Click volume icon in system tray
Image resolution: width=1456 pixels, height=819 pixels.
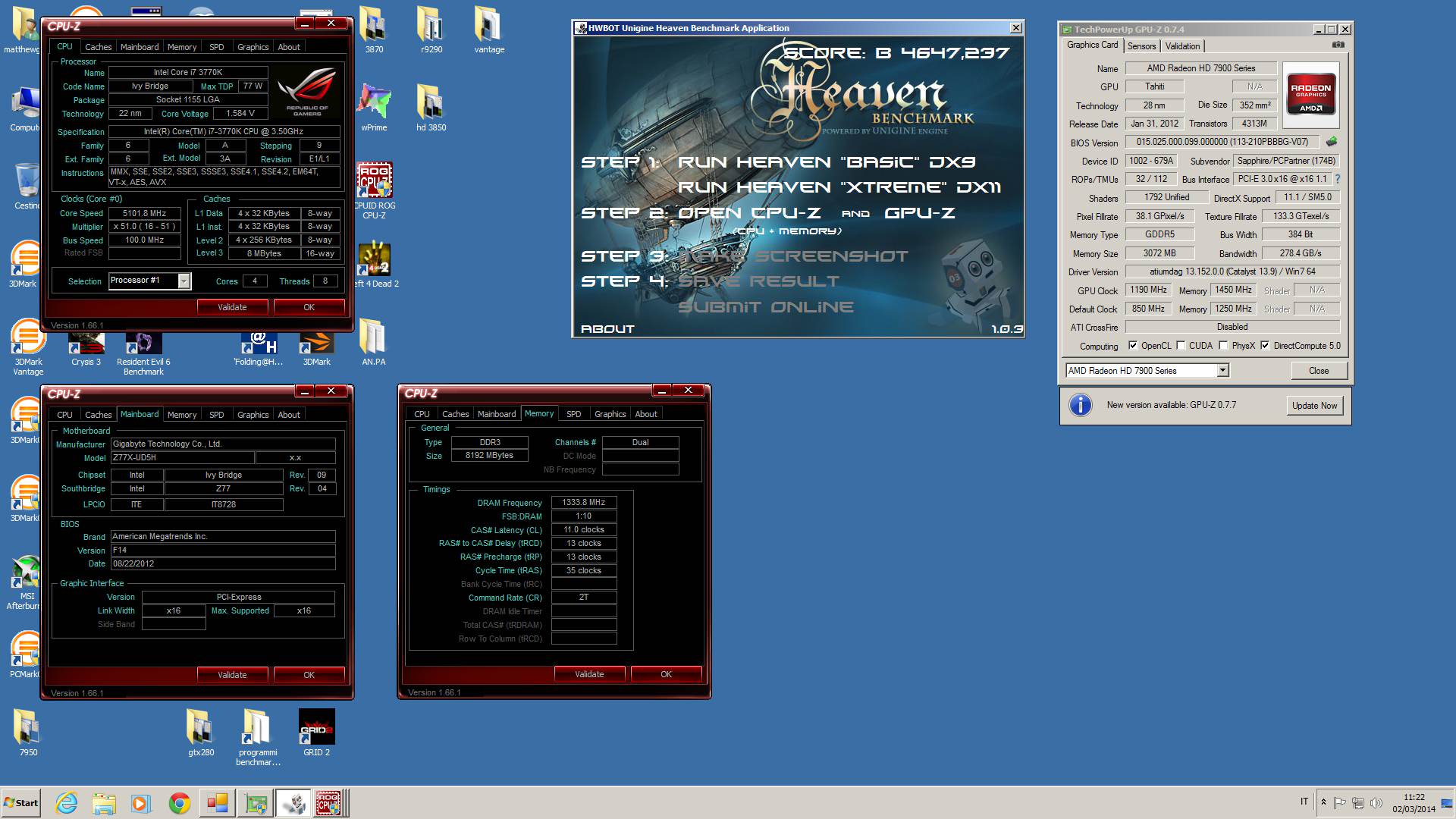[x=1376, y=802]
